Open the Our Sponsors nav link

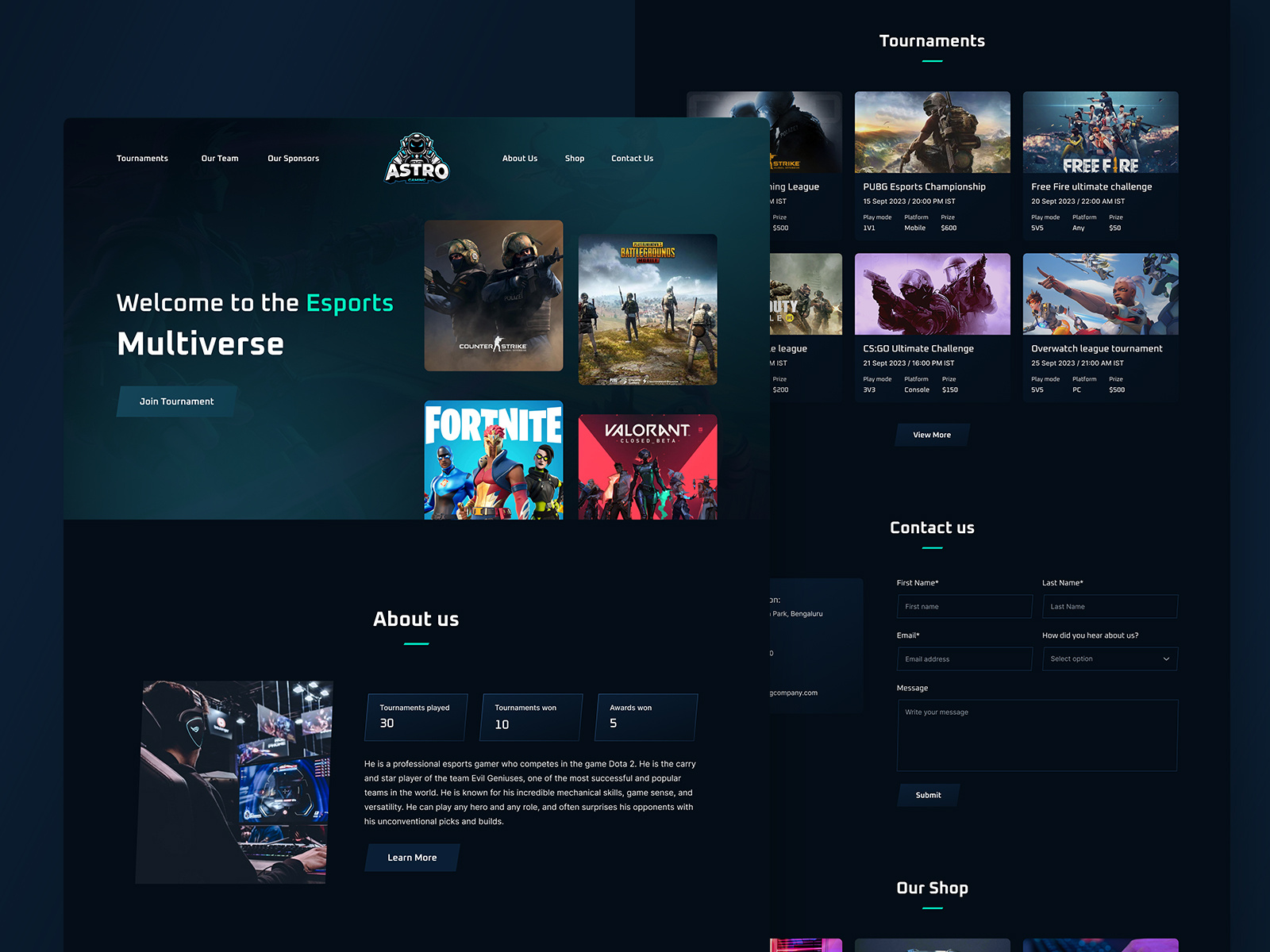pos(293,159)
